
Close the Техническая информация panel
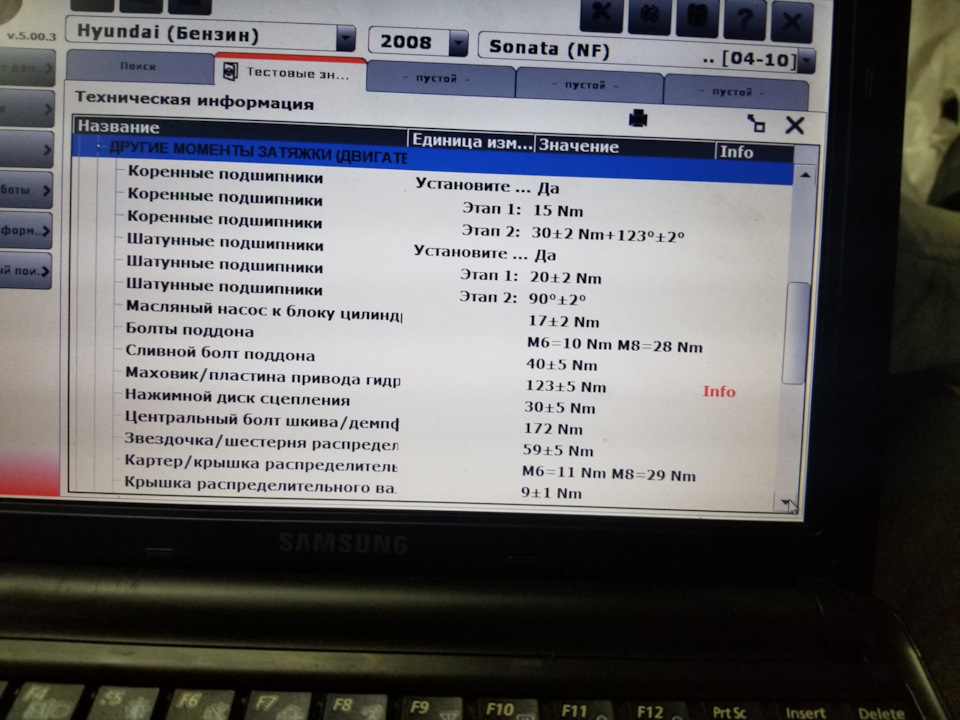click(795, 125)
